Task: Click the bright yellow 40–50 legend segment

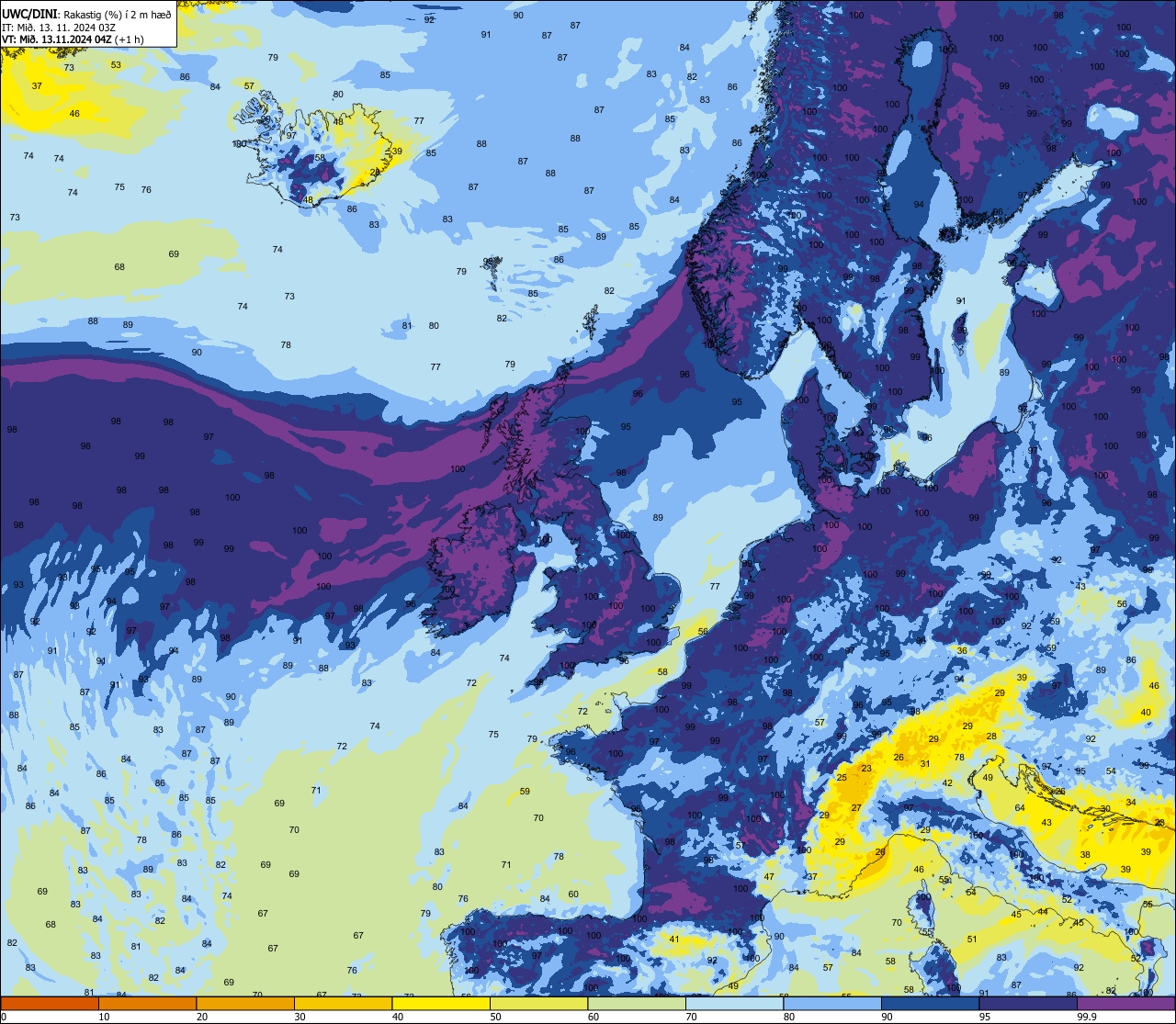Action: point(441,1003)
